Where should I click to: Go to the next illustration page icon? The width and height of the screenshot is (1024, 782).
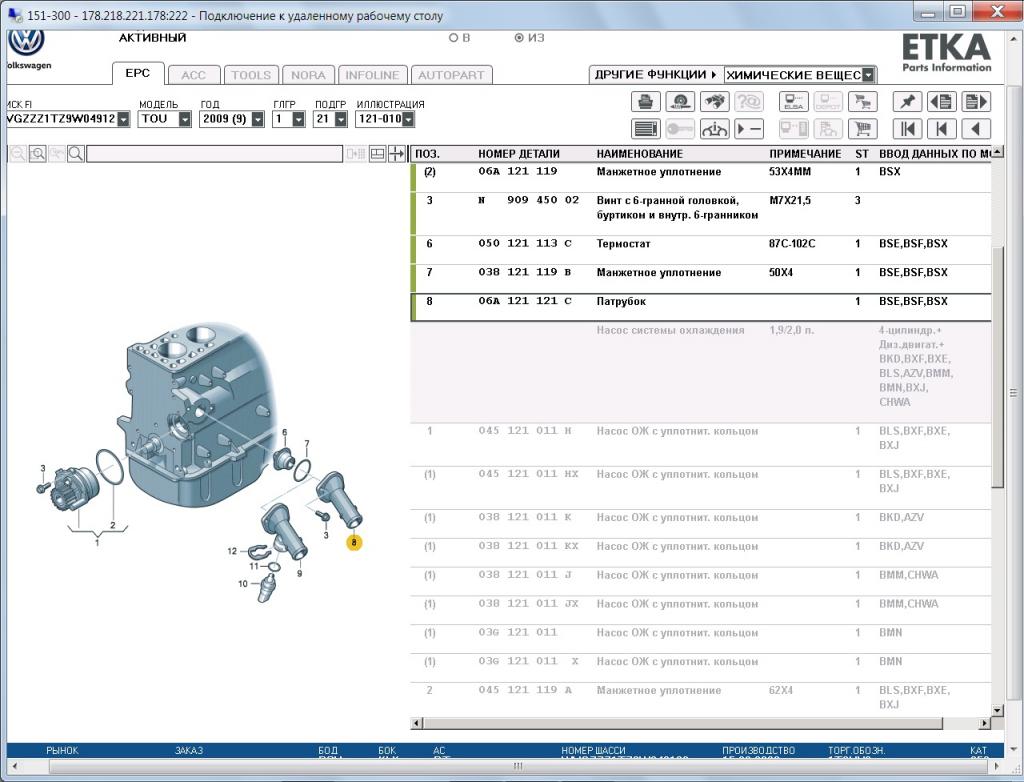tap(976, 102)
